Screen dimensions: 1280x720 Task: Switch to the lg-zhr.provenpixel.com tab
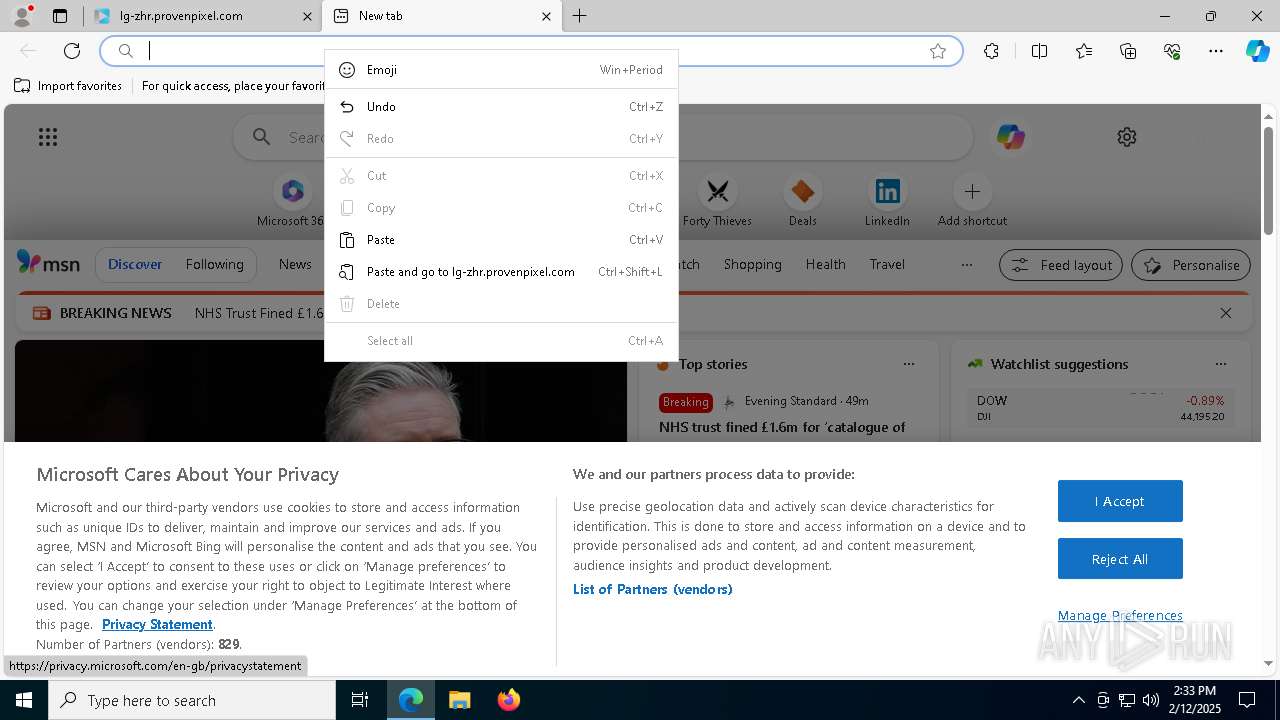click(x=202, y=16)
